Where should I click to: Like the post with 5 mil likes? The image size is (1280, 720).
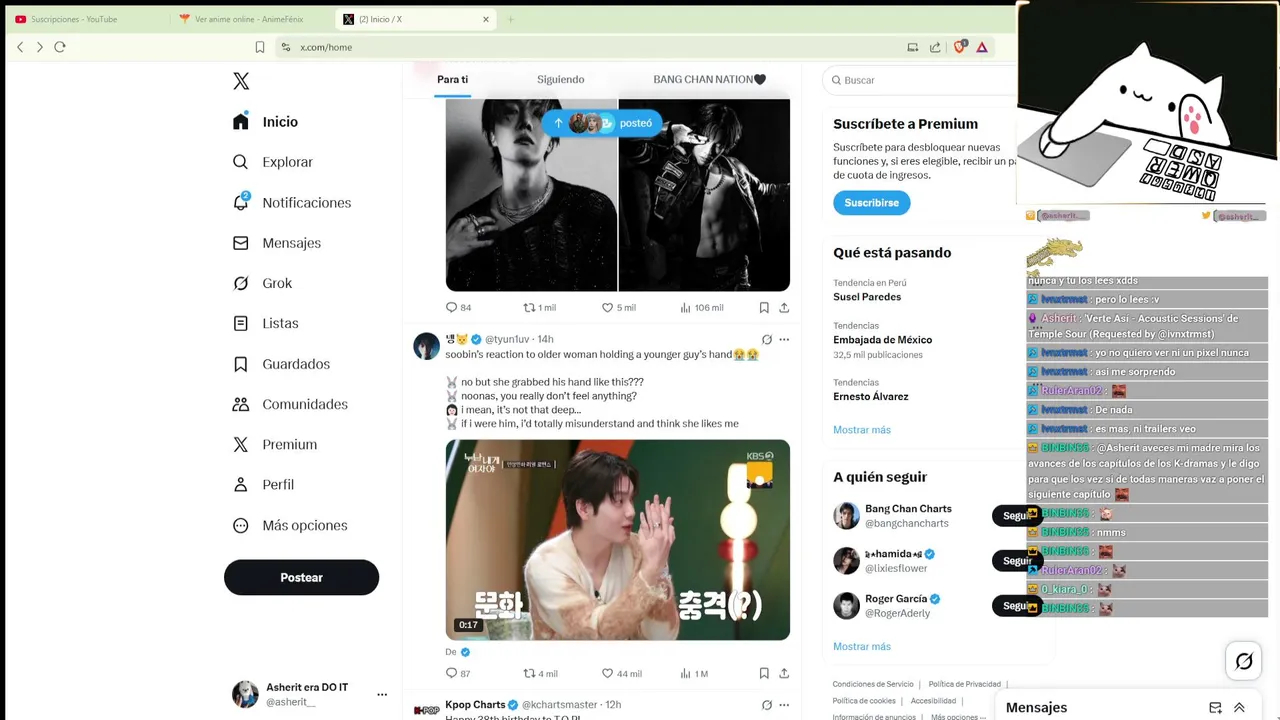point(618,308)
